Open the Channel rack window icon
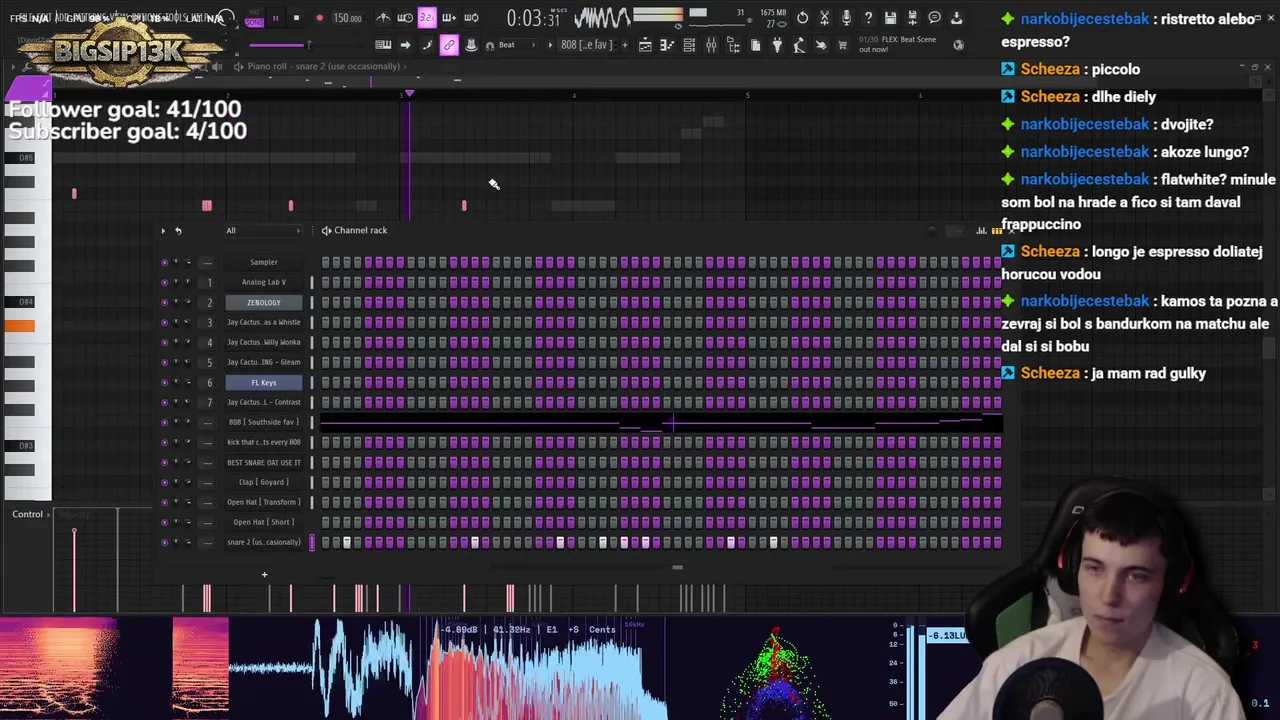 click(689, 45)
